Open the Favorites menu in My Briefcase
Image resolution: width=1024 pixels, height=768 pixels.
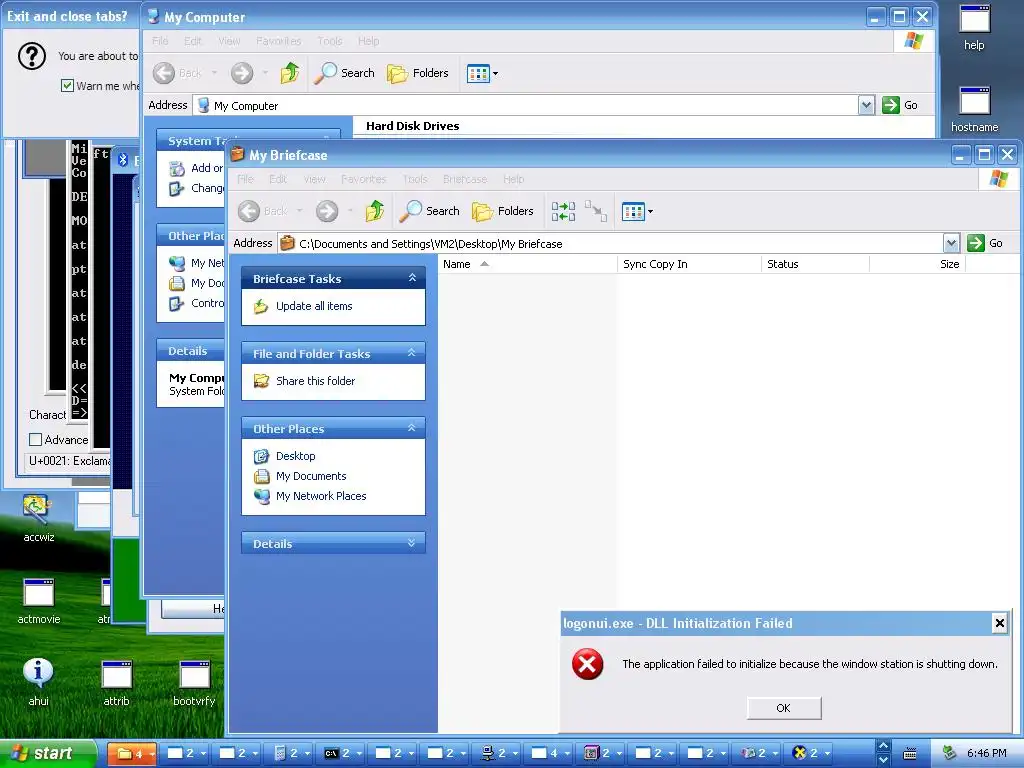coord(363,179)
